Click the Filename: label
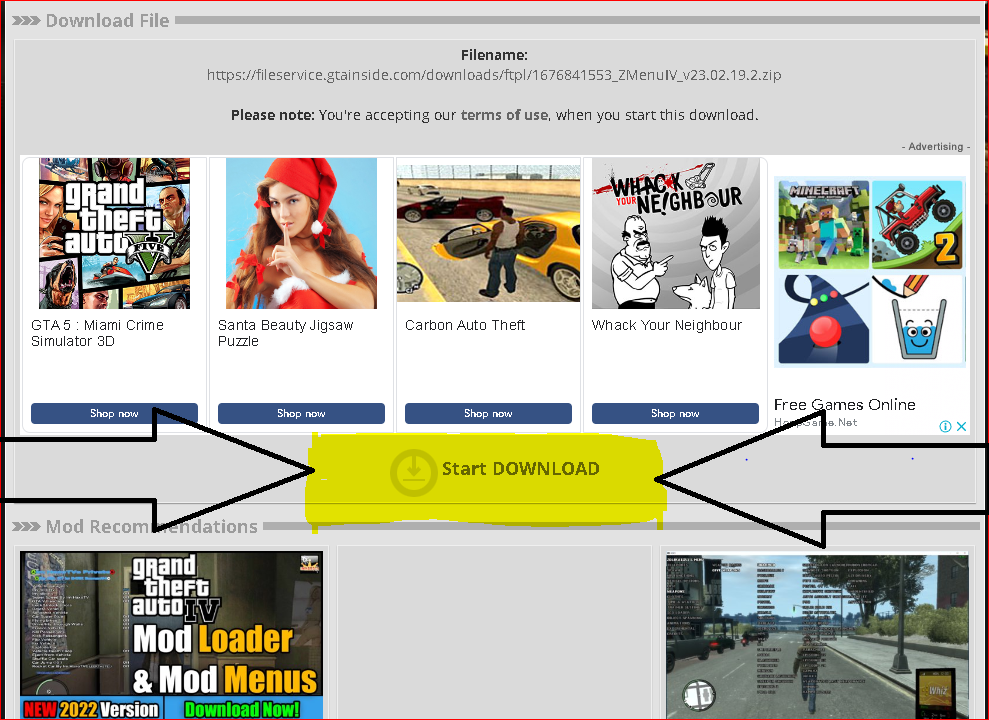Image resolution: width=989 pixels, height=720 pixels. pos(494,55)
